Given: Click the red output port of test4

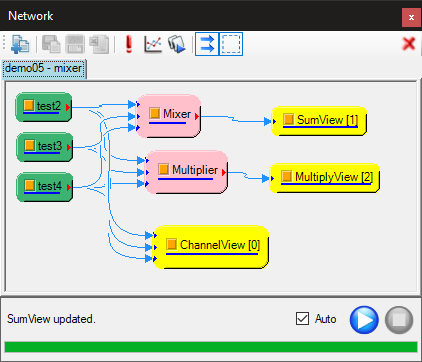Looking at the screenshot, I should pos(69,187).
